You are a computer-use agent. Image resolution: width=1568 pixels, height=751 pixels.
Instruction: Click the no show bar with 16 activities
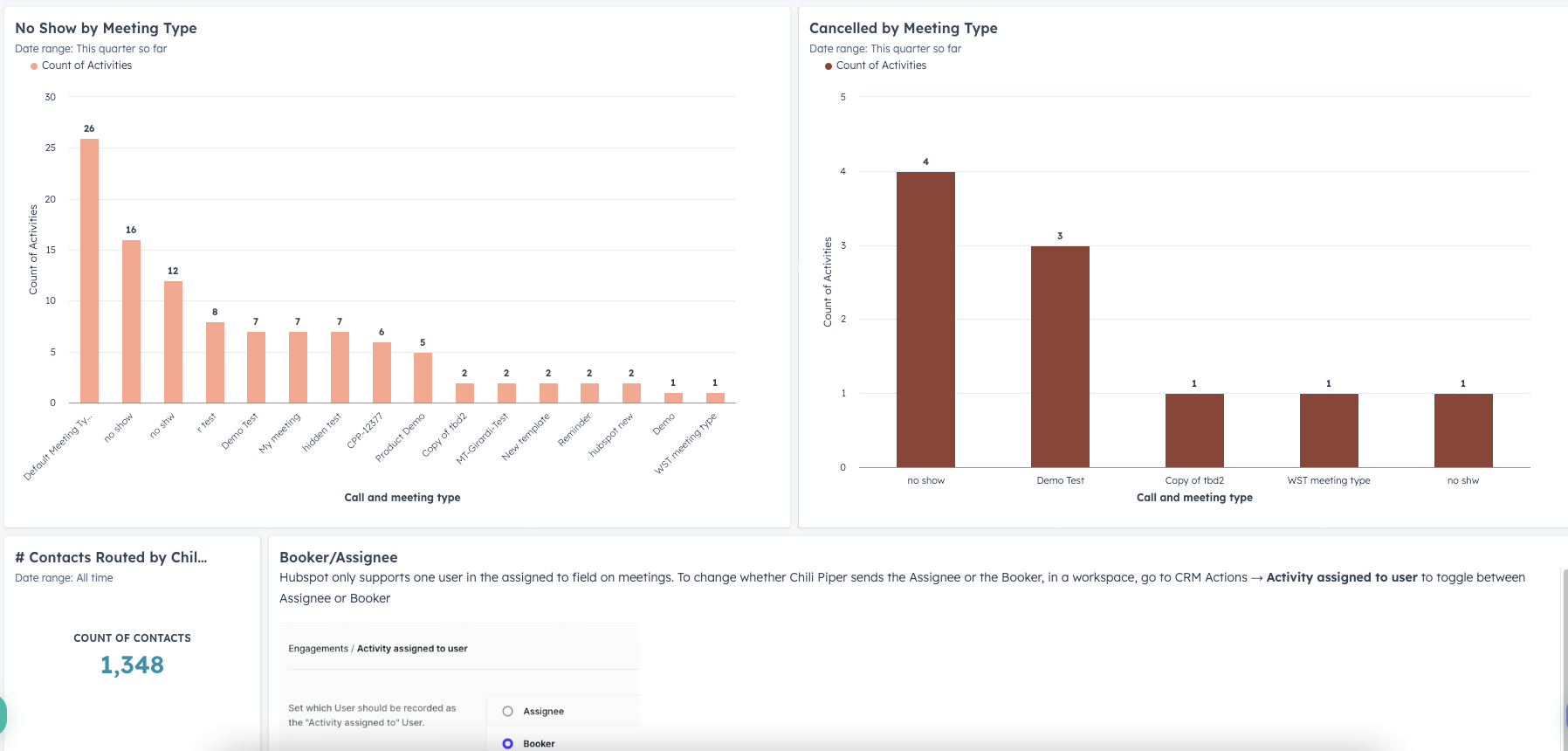(131, 321)
